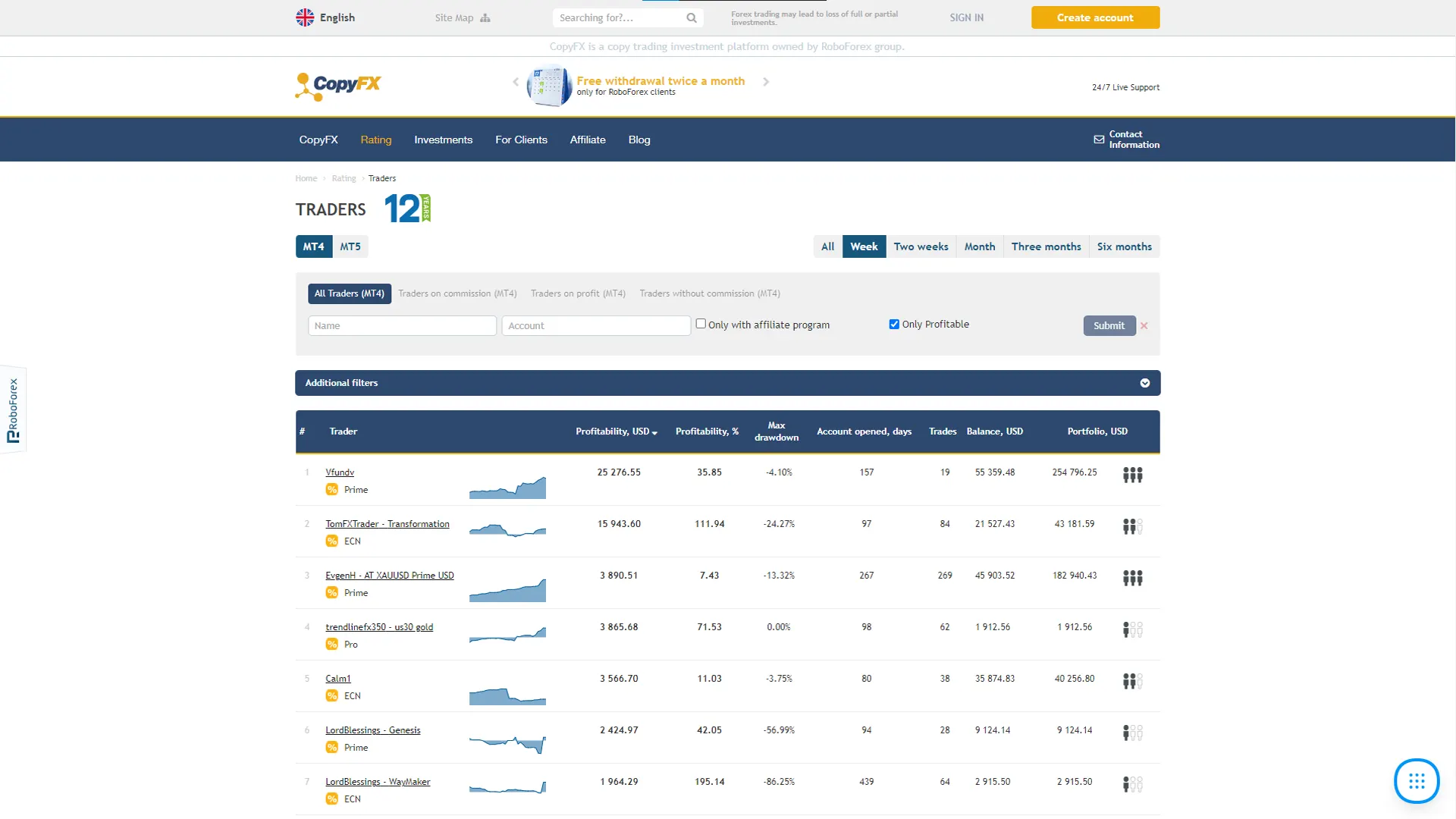Select All Traders (MT4) filter
1456x819 pixels.
[350, 293]
